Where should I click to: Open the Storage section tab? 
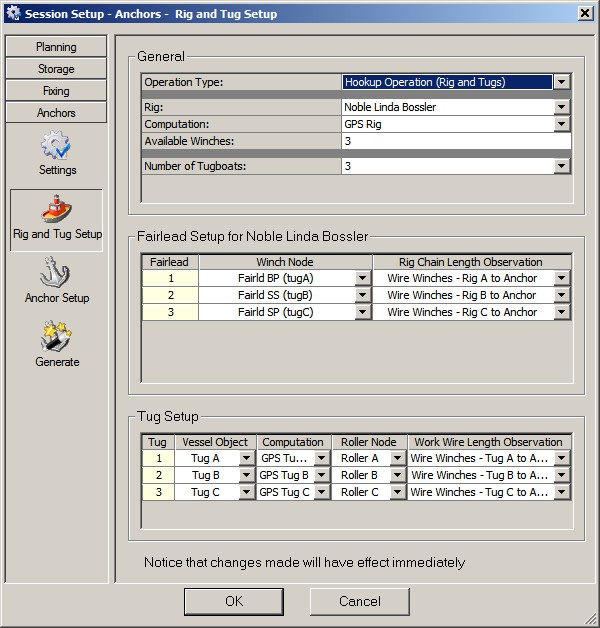56,69
